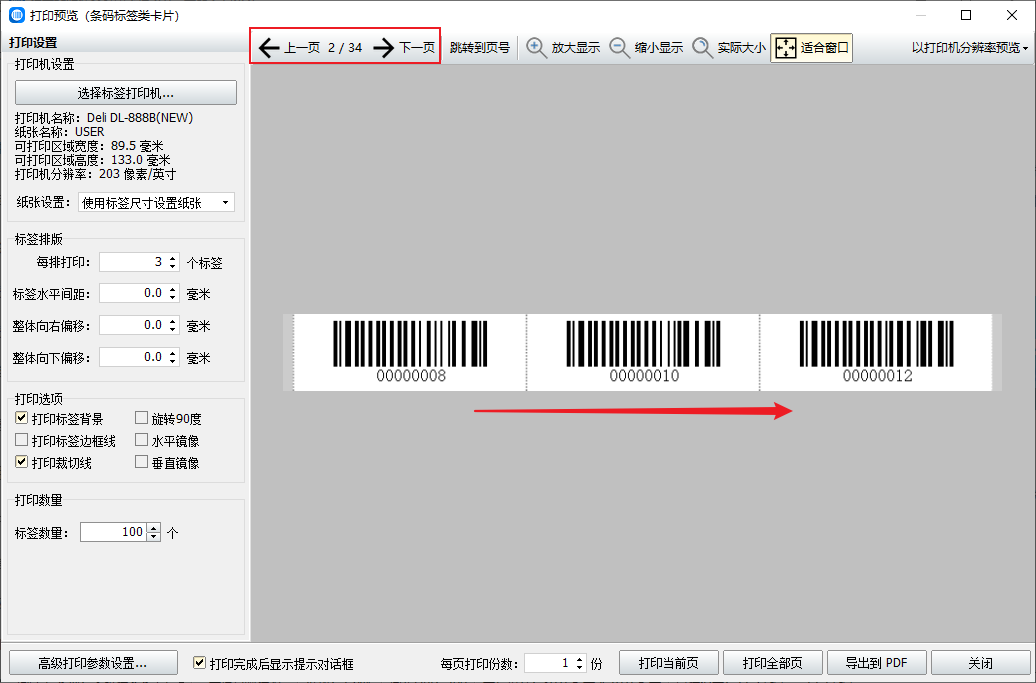Decrease overall downward offset value
This screenshot has height=683, width=1036.
(x=172, y=361)
